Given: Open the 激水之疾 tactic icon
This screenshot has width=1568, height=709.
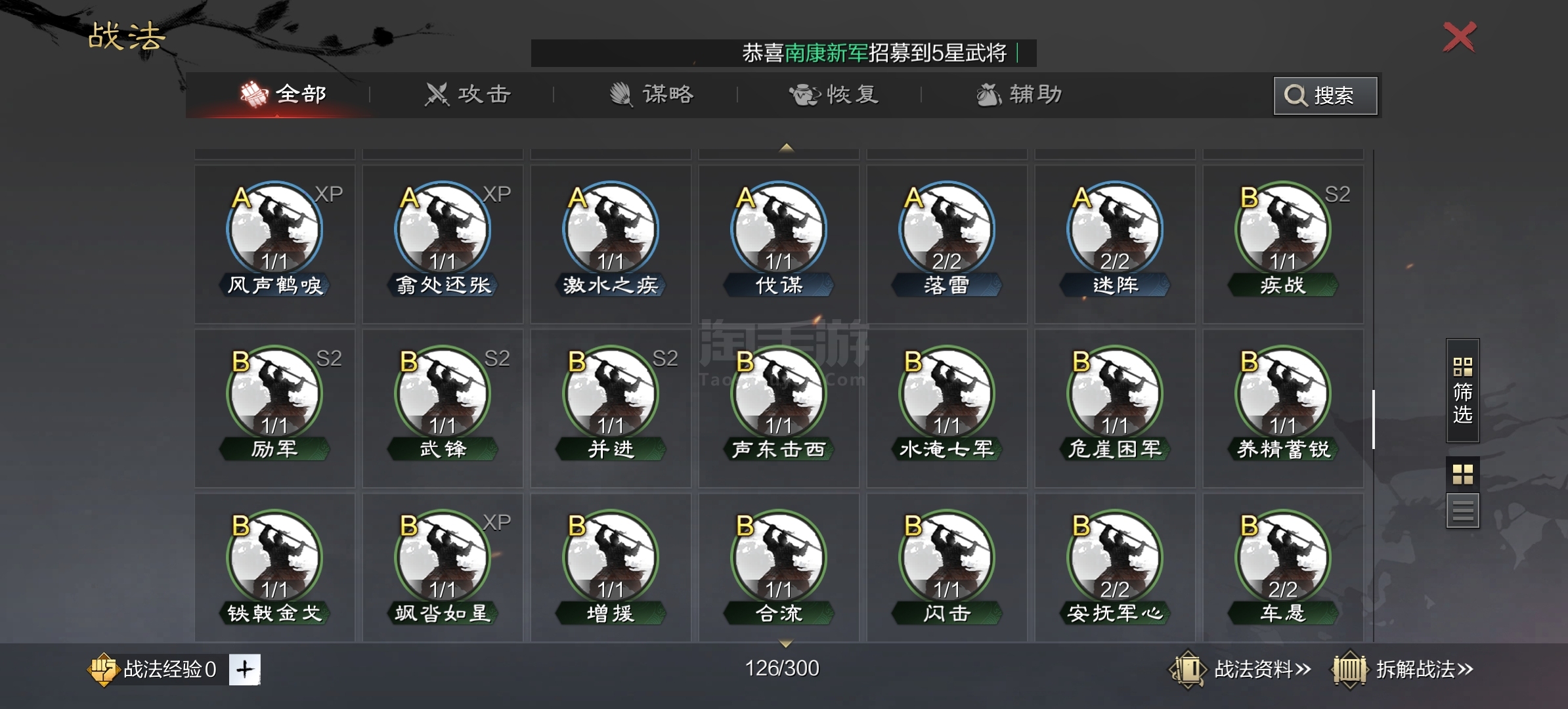Looking at the screenshot, I should (x=611, y=230).
